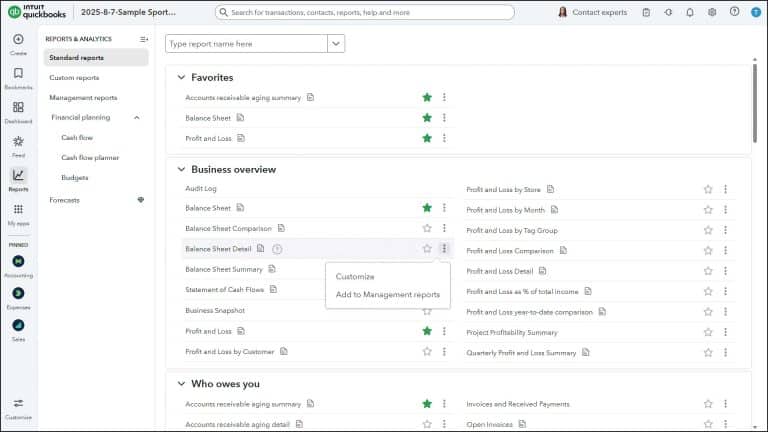Click the info icon beside Balance Sheet Detail
768x432 pixels.
point(277,249)
